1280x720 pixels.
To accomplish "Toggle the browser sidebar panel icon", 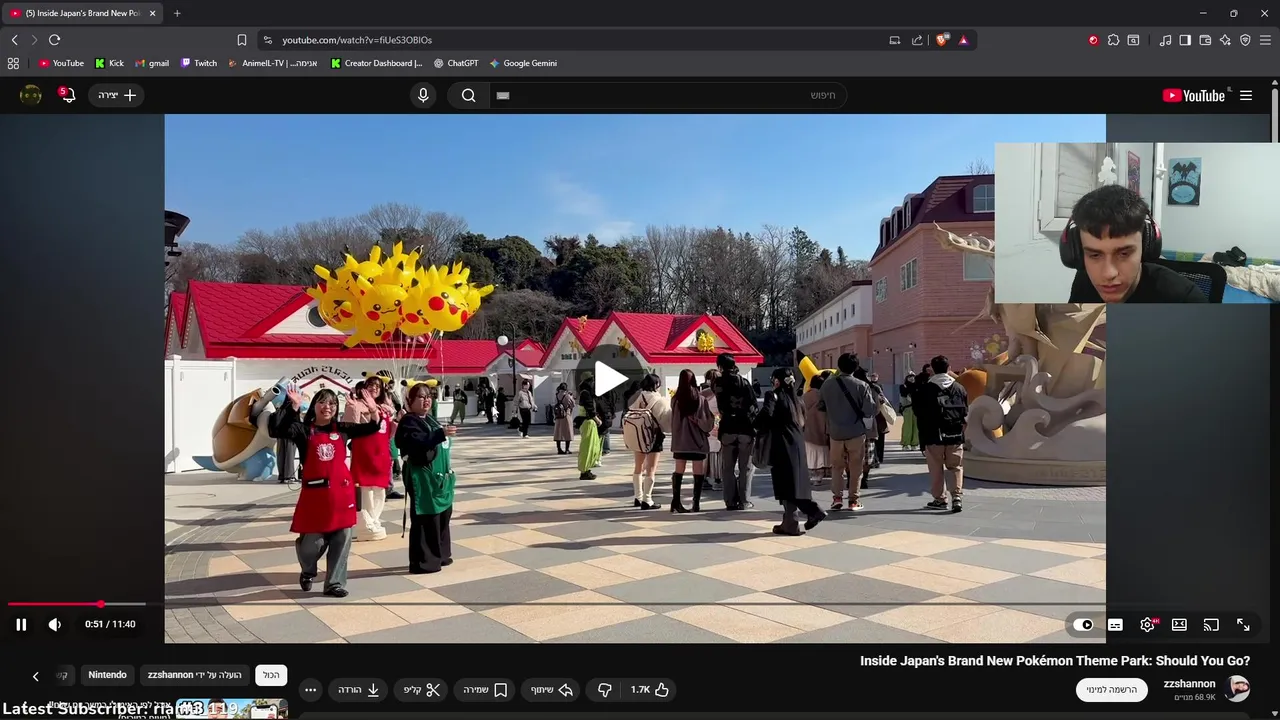I will (x=1185, y=40).
